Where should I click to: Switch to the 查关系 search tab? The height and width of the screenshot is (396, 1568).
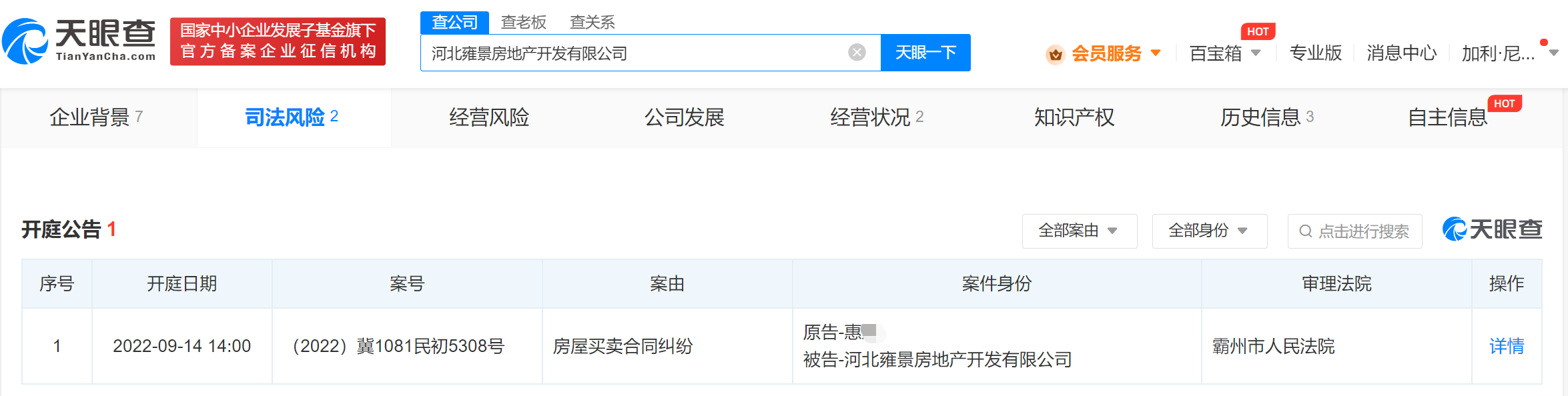coord(592,23)
